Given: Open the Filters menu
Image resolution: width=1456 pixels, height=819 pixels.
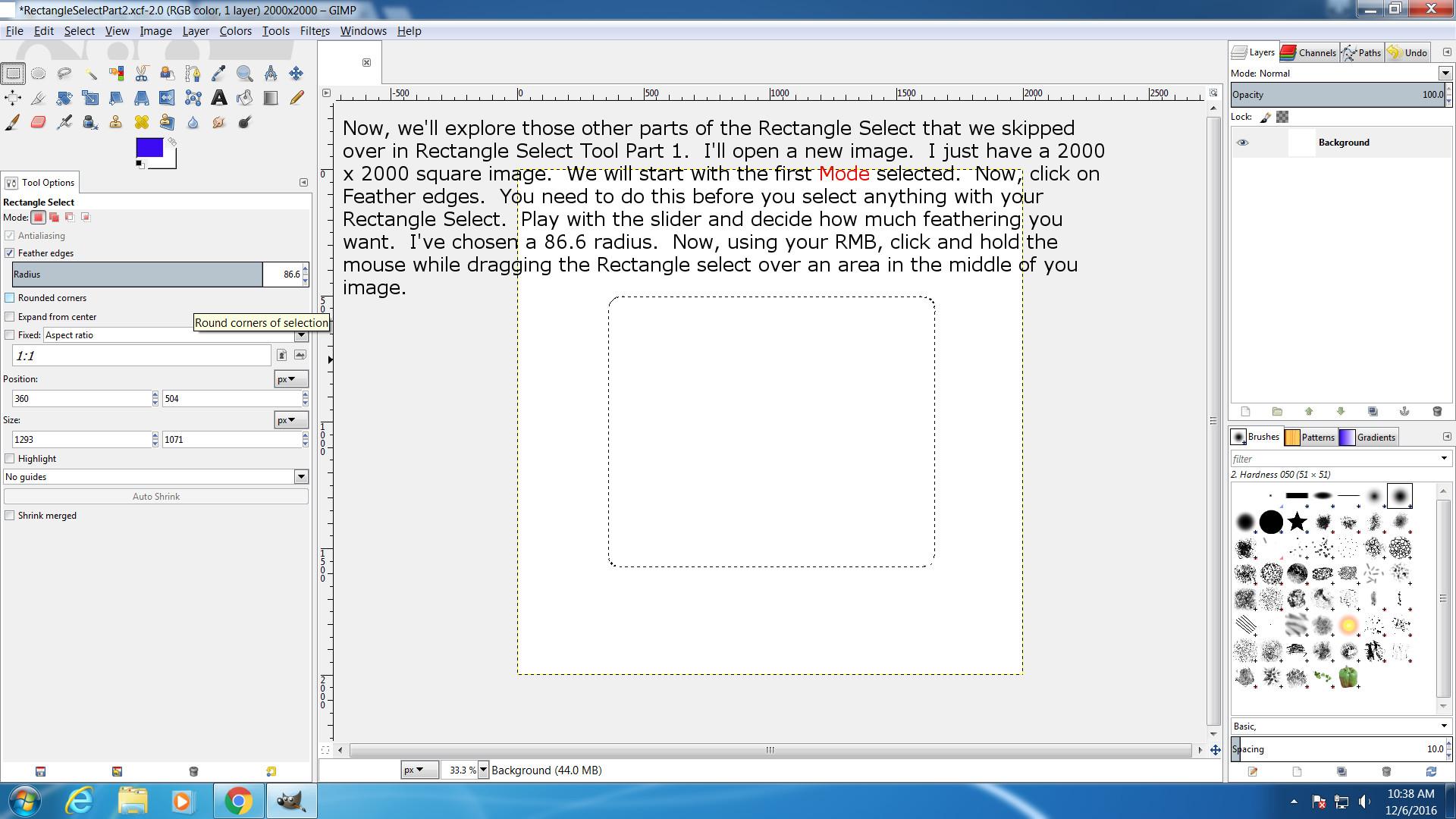Looking at the screenshot, I should pos(314,31).
